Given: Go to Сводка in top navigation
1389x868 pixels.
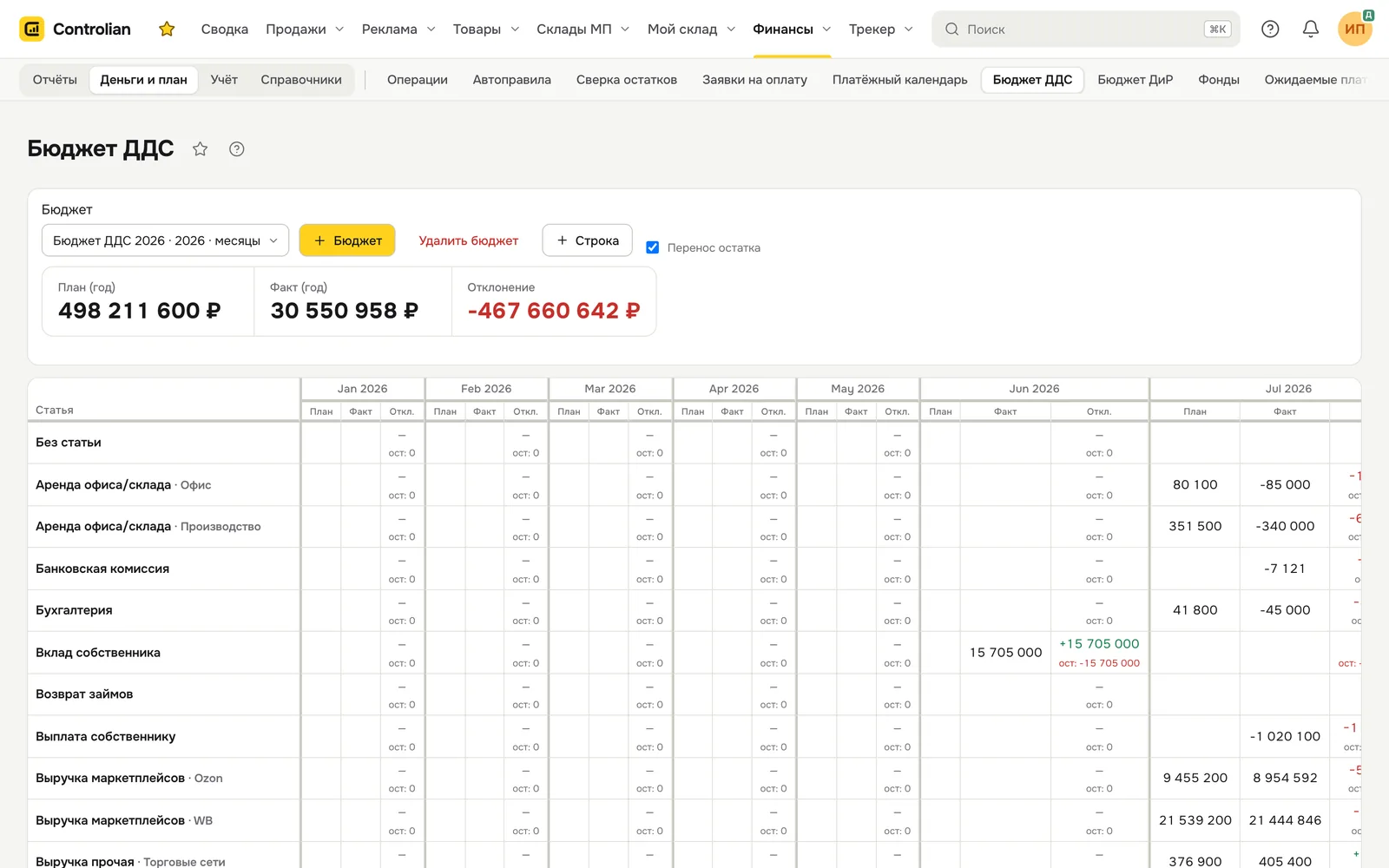Looking at the screenshot, I should (x=225, y=30).
